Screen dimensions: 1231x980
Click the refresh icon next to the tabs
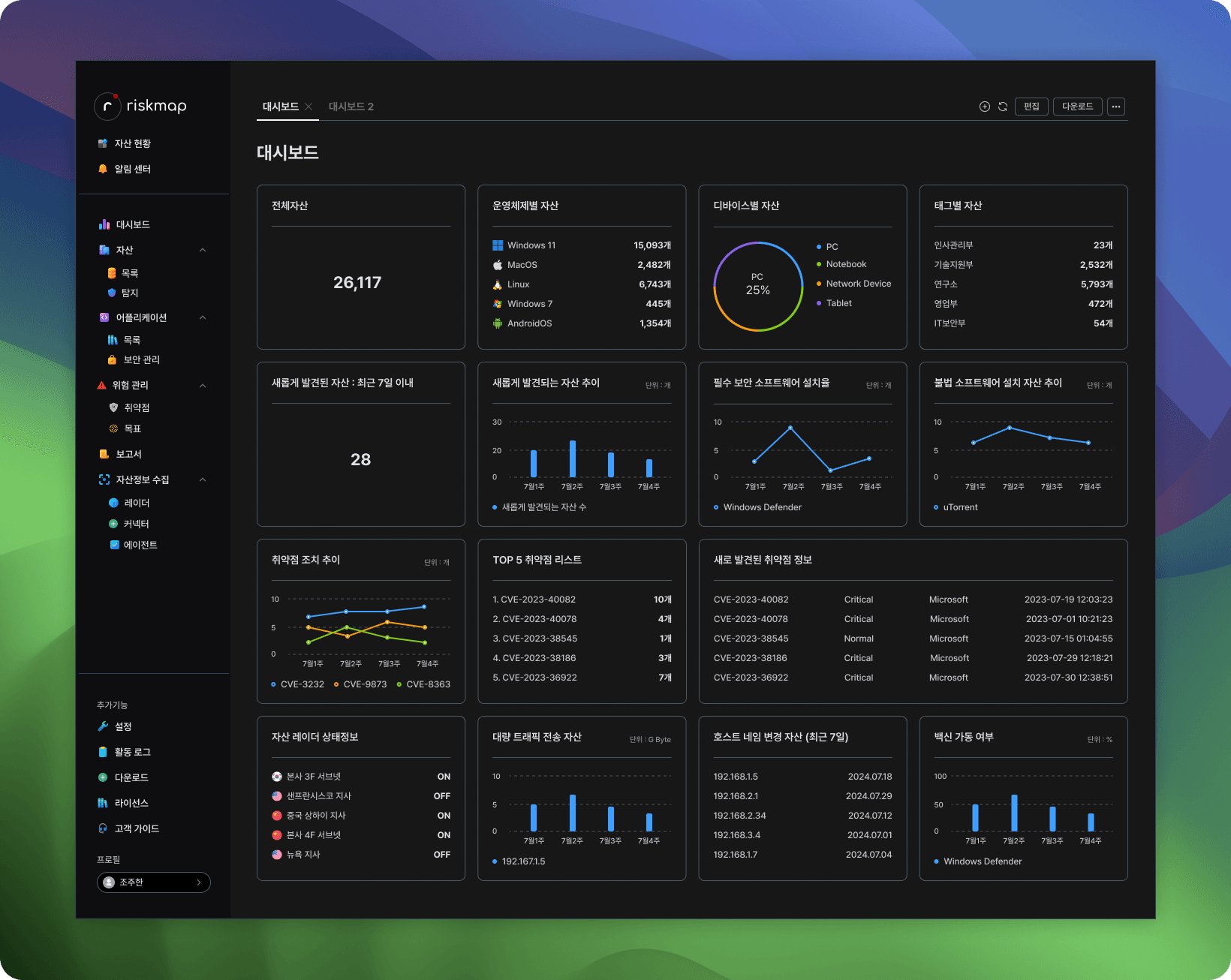click(x=1003, y=107)
